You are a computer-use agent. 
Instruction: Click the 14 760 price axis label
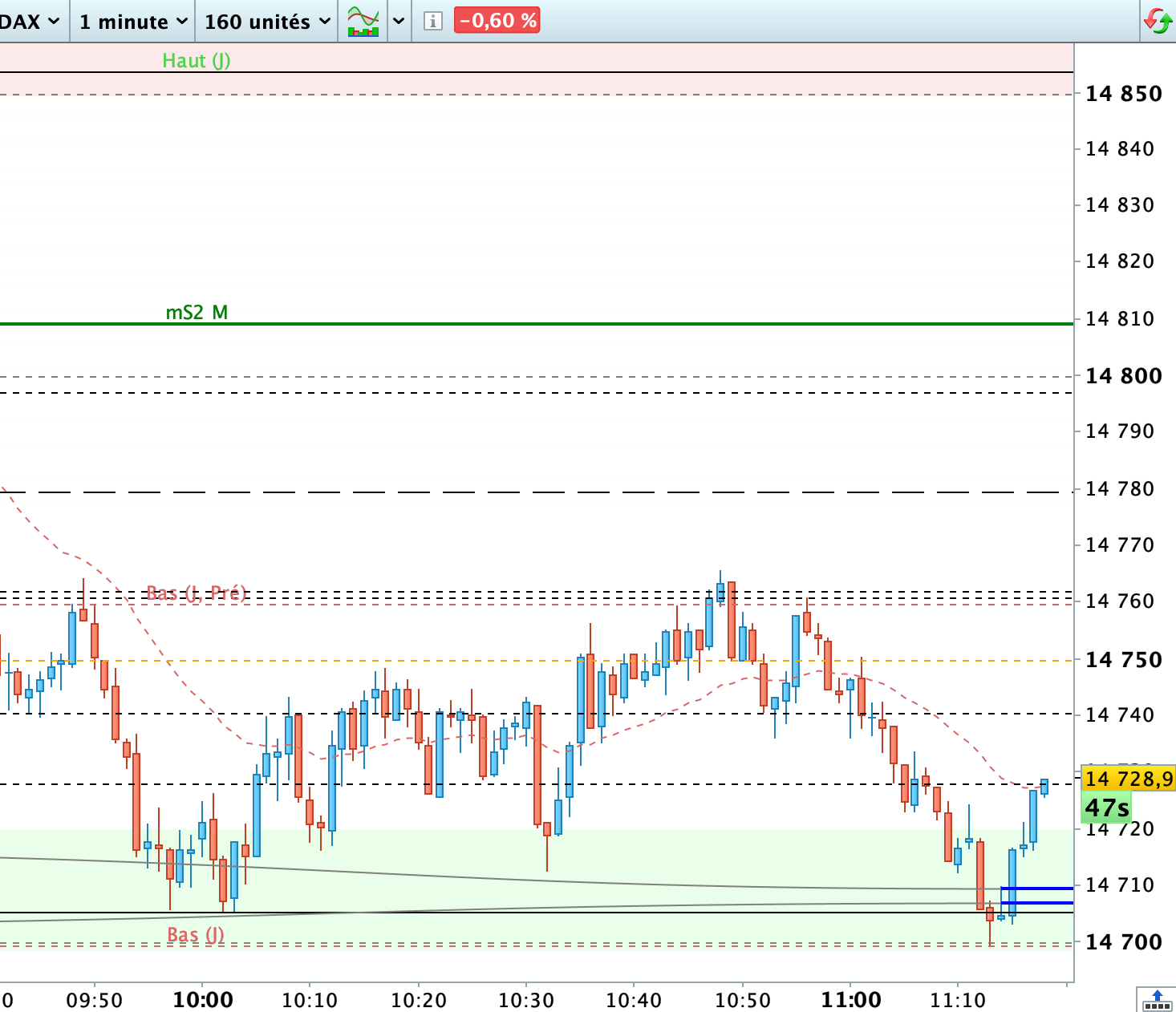point(1120,601)
